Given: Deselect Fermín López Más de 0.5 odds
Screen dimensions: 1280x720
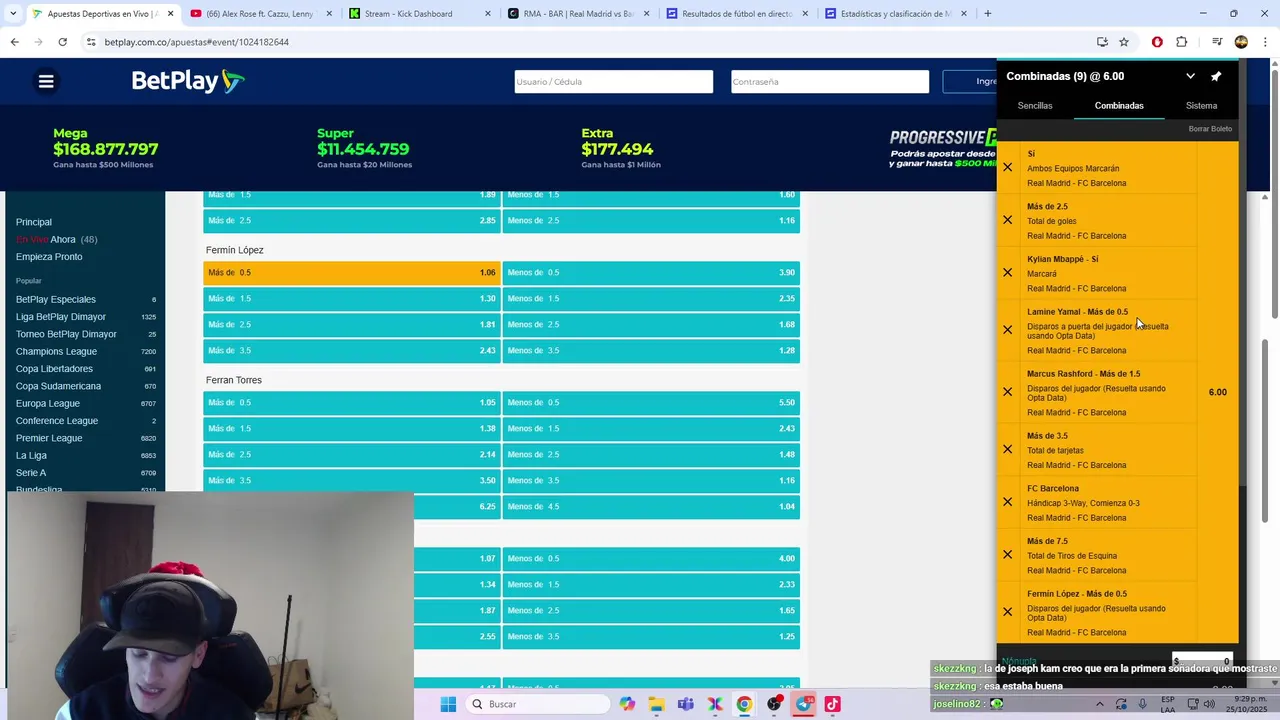Looking at the screenshot, I should tap(352, 273).
